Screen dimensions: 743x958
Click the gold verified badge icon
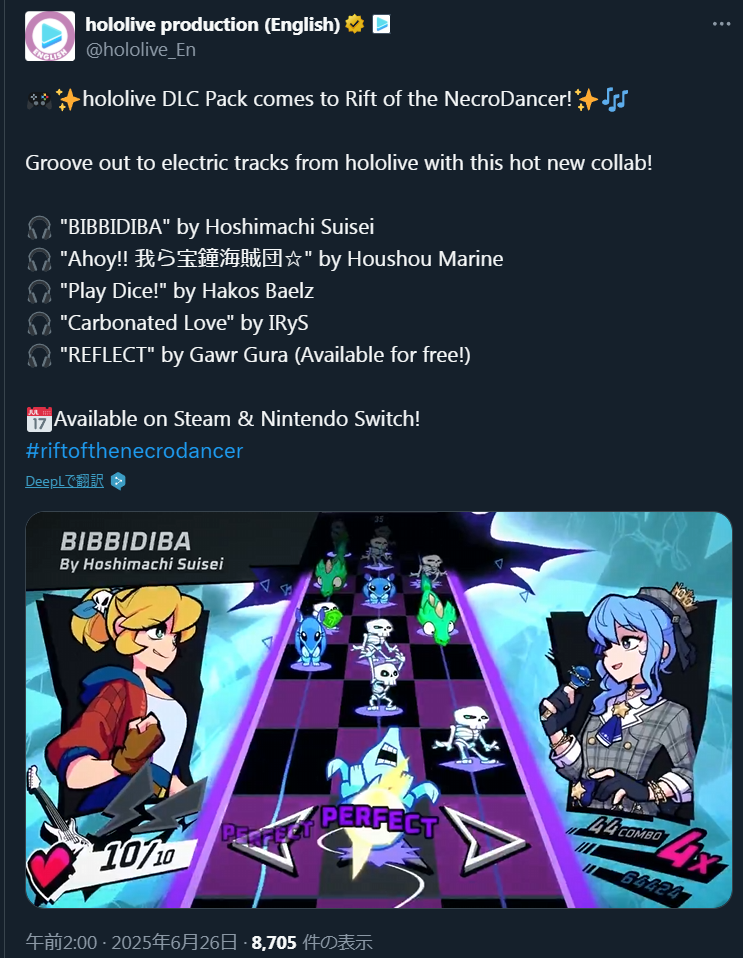coord(355,24)
